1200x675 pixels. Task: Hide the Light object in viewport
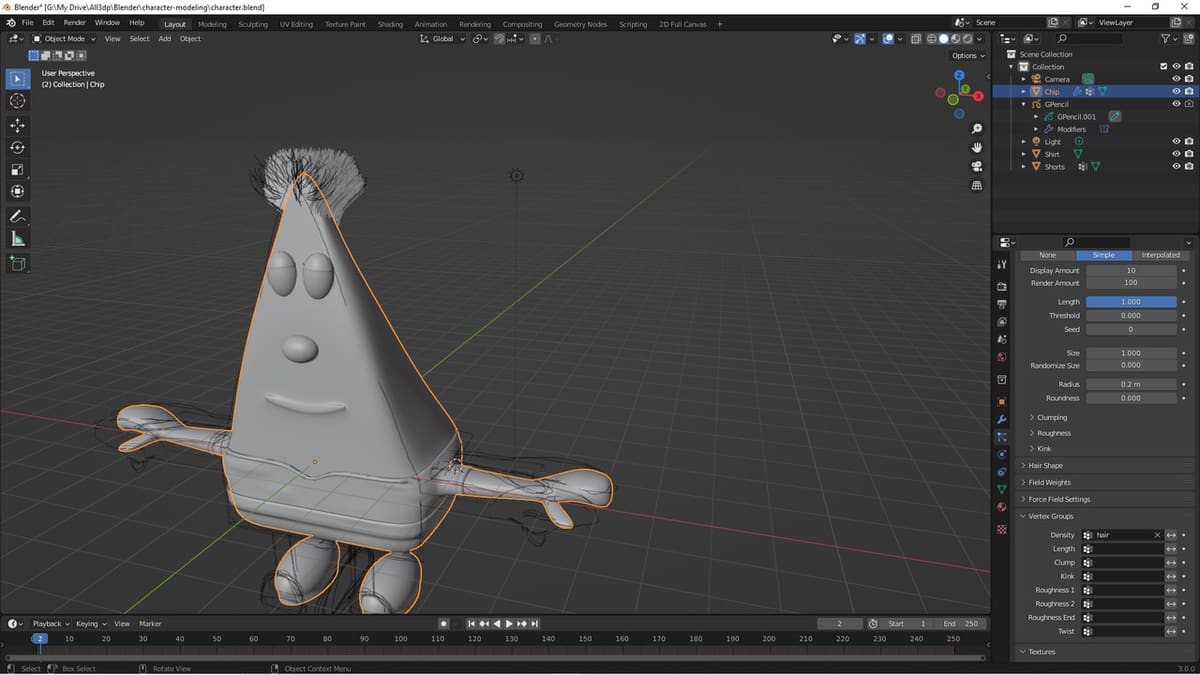(x=1176, y=142)
